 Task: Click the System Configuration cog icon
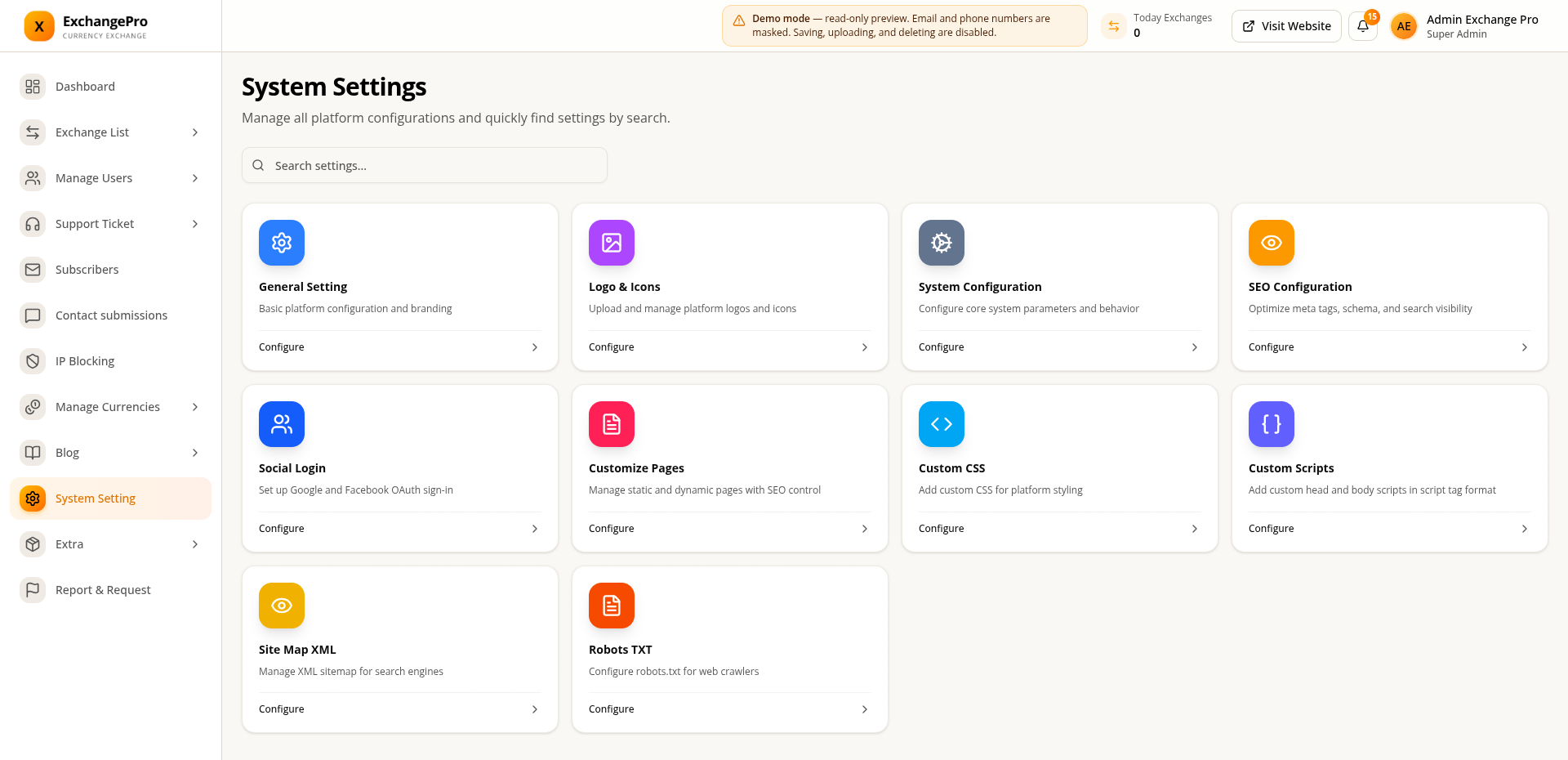942,243
